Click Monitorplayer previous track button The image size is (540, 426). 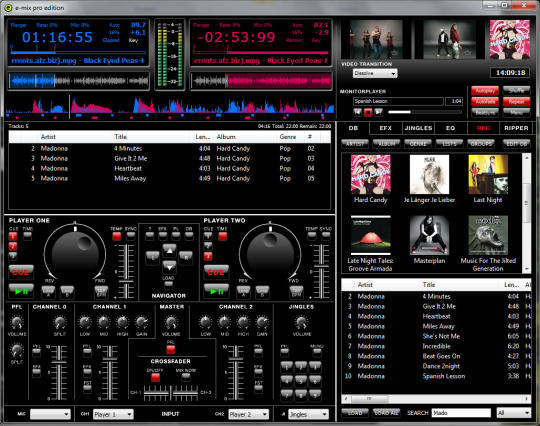[x=358, y=112]
